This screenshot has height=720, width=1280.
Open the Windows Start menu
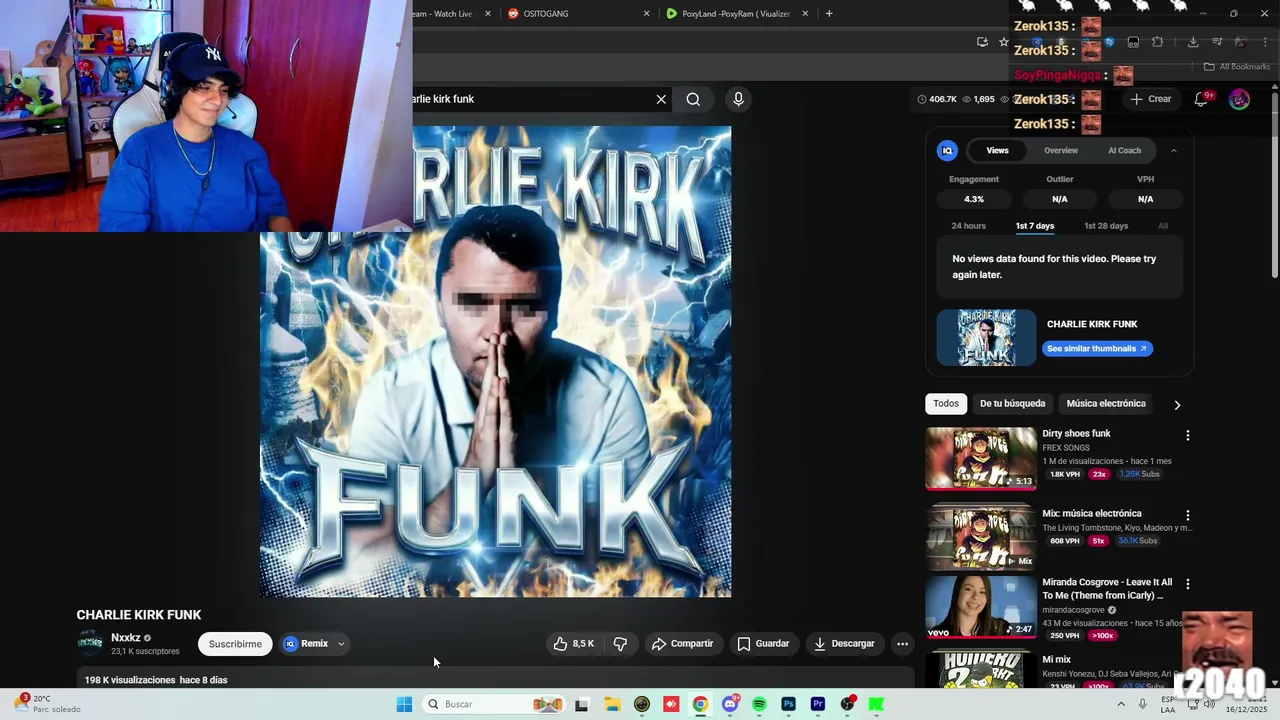(x=404, y=704)
